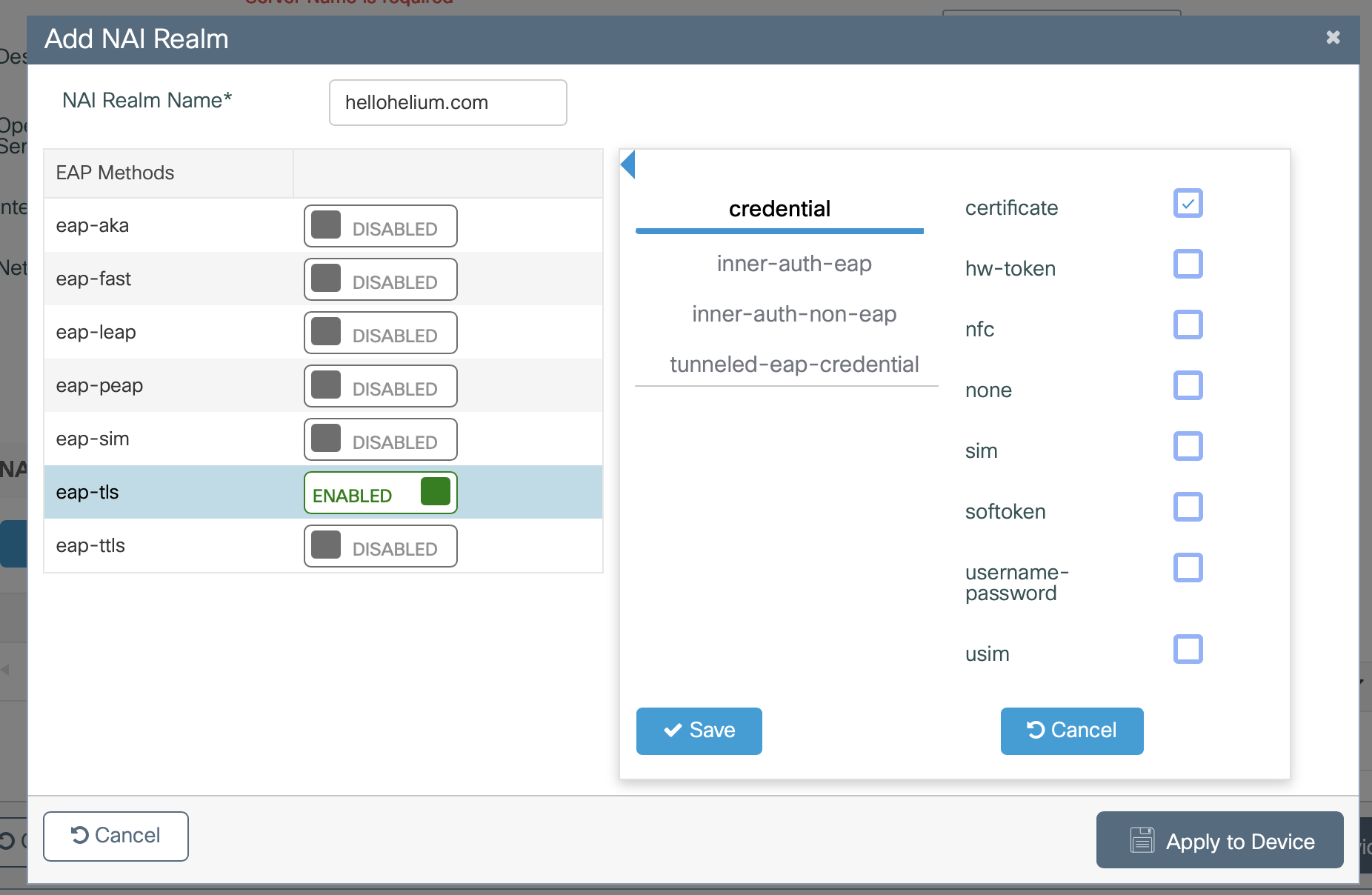This screenshot has height=895, width=1372.
Task: Turn on the eap-peap method switch
Action: (x=380, y=386)
